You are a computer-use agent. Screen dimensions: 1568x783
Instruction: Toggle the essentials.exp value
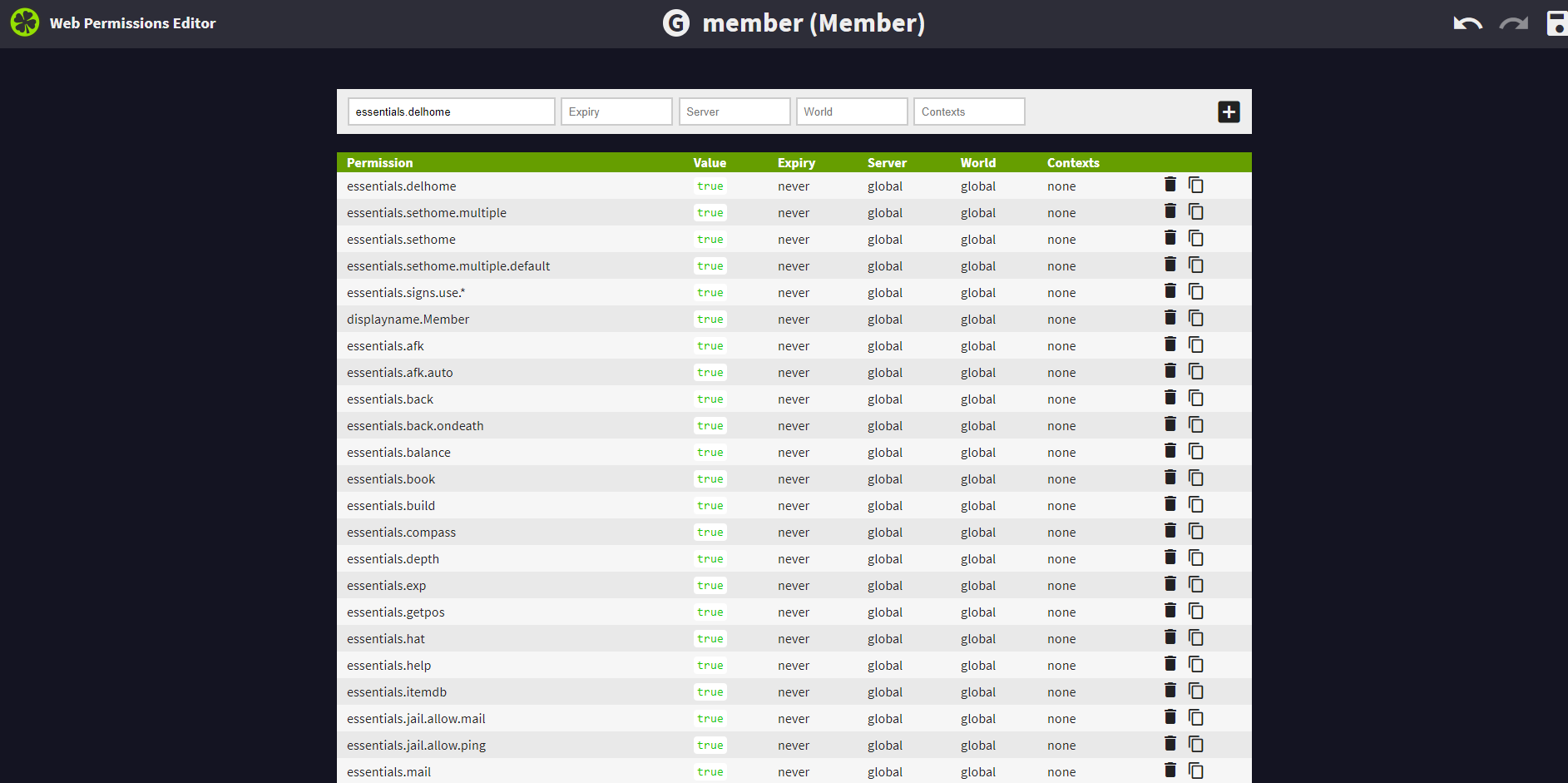click(x=710, y=586)
